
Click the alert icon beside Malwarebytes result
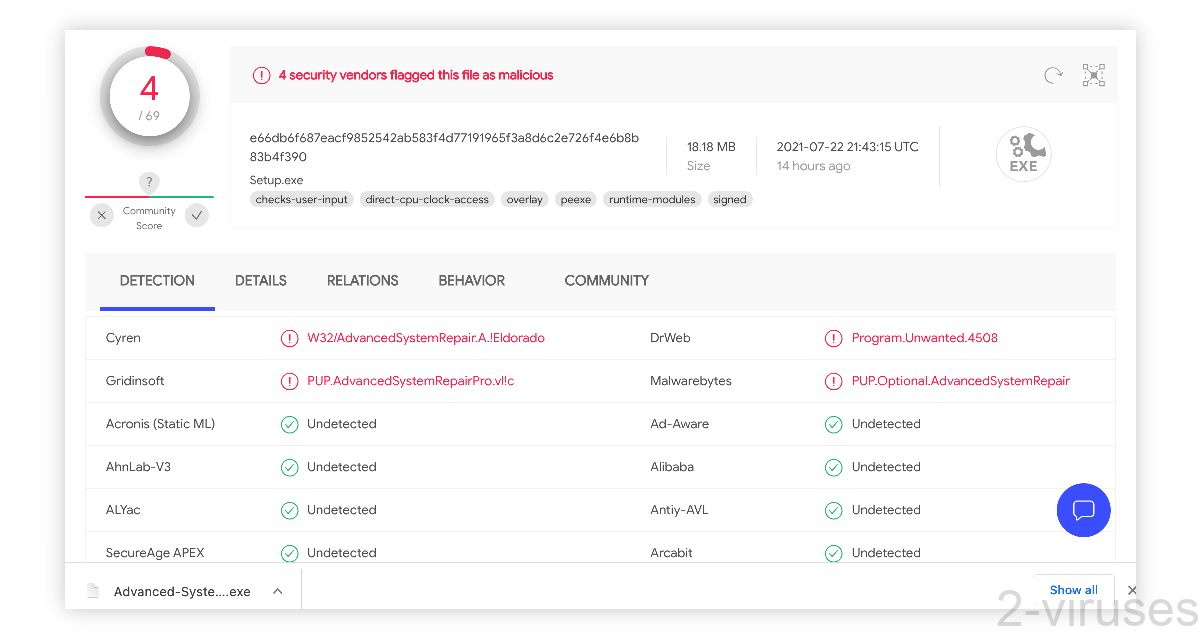pos(833,381)
